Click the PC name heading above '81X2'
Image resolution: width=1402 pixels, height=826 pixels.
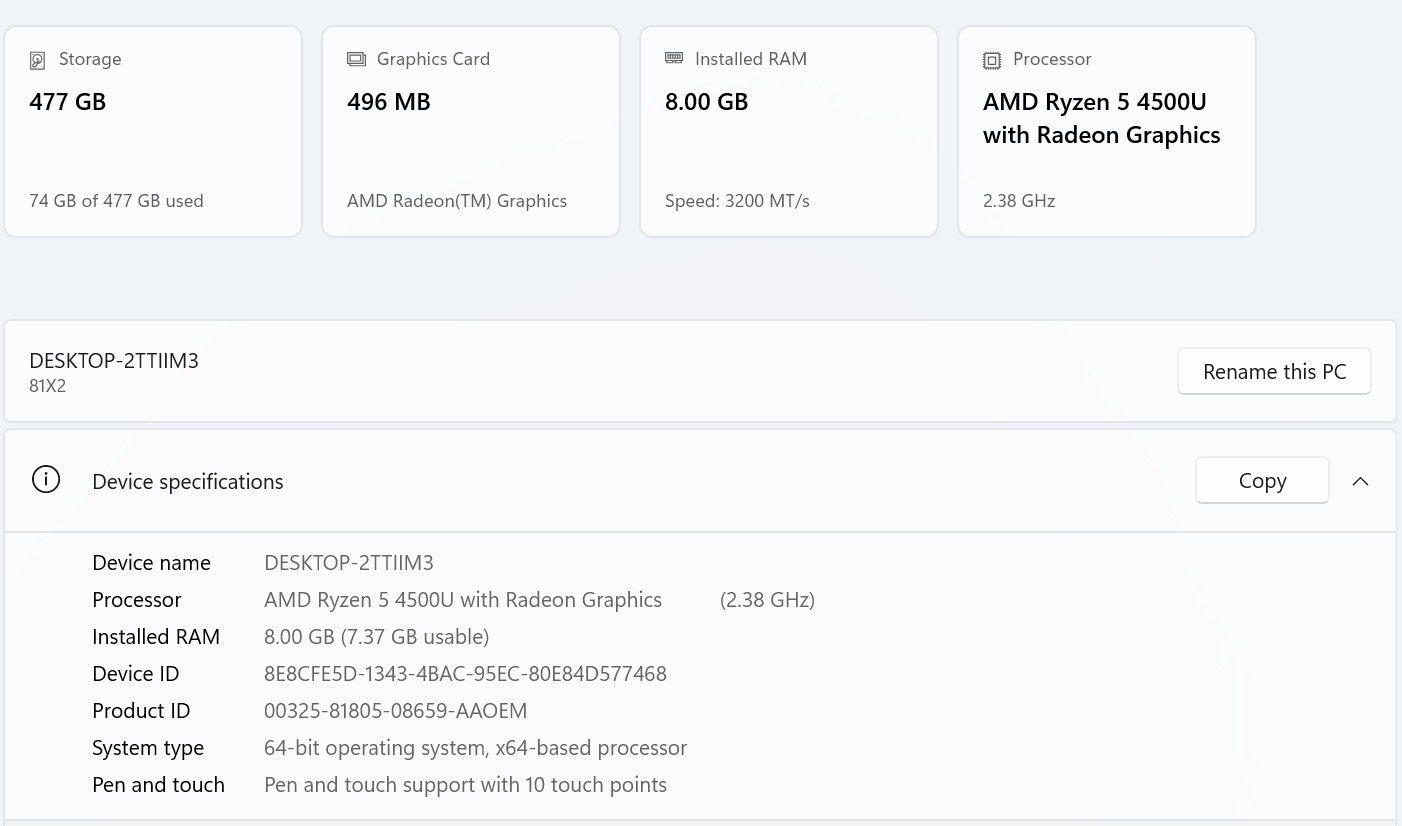(x=114, y=361)
